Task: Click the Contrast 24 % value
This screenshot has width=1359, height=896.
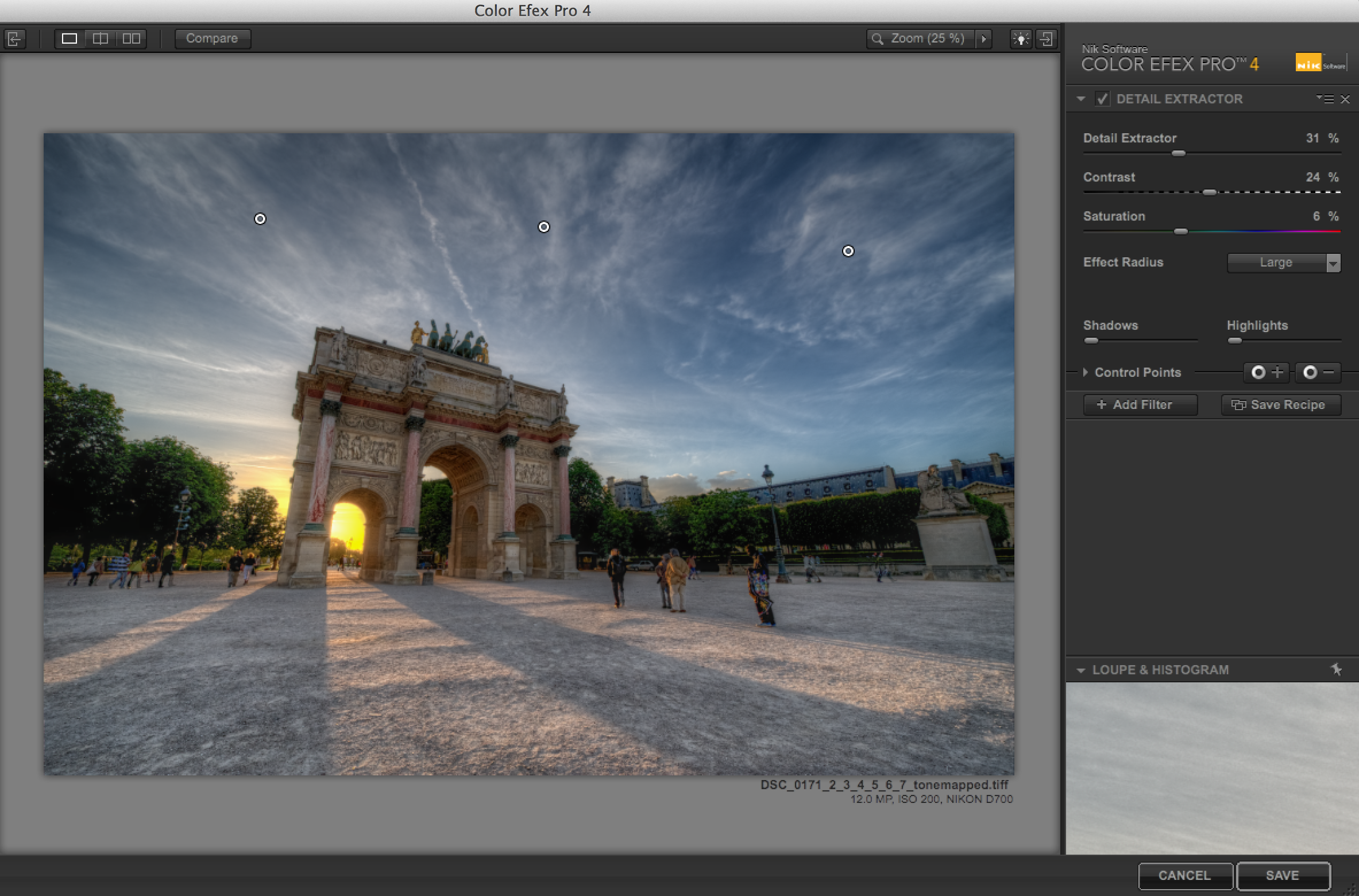Action: click(1322, 177)
